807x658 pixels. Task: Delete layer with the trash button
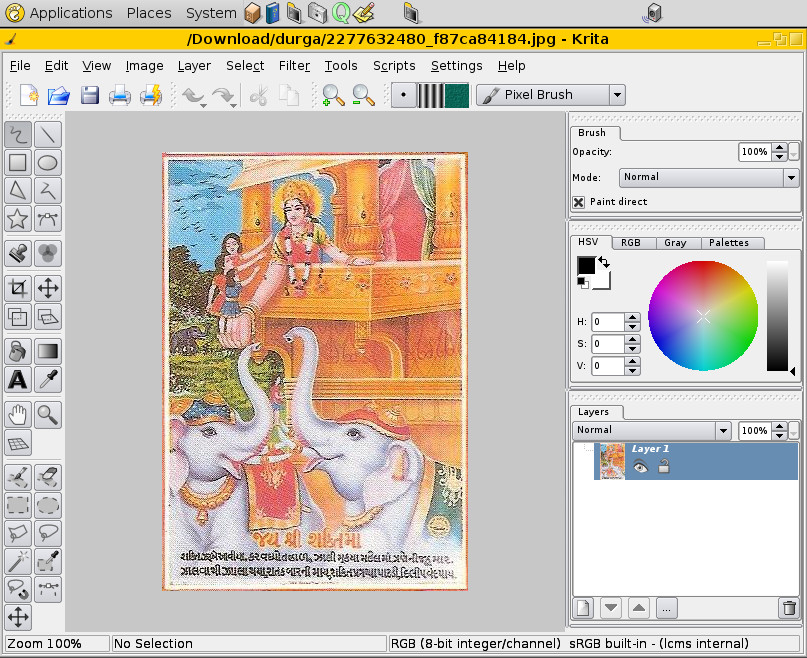tap(788, 609)
